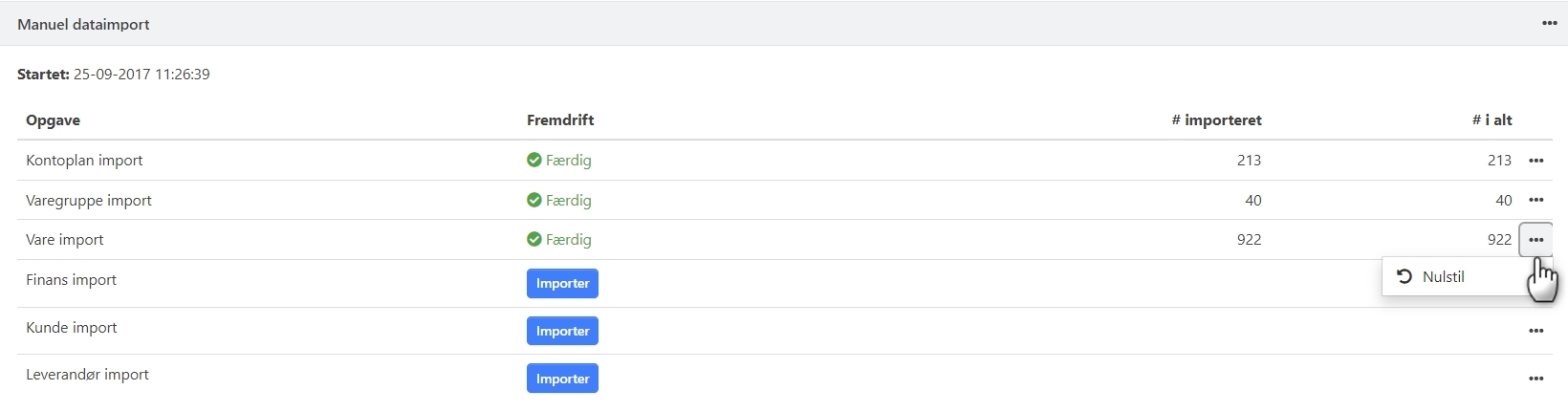Click the Finans import row label

tap(72, 280)
